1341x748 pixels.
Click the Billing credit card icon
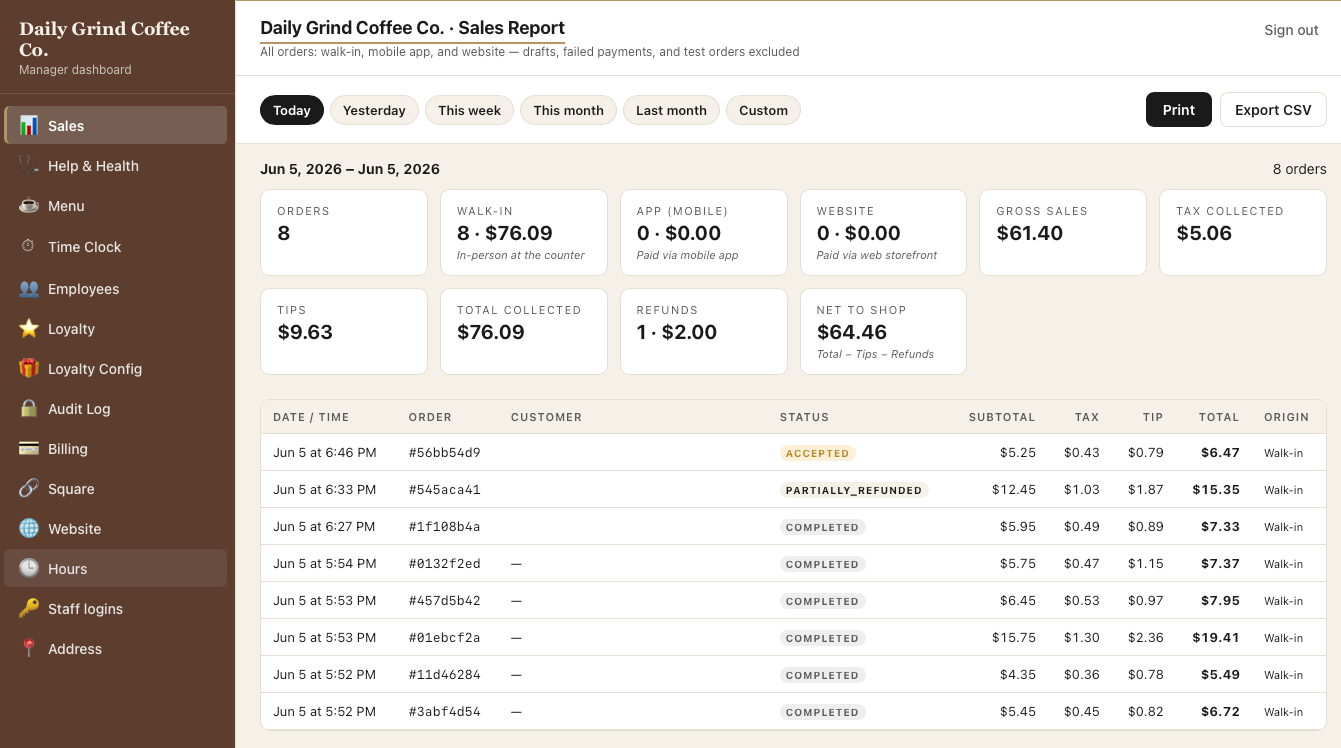pyautogui.click(x=29, y=449)
